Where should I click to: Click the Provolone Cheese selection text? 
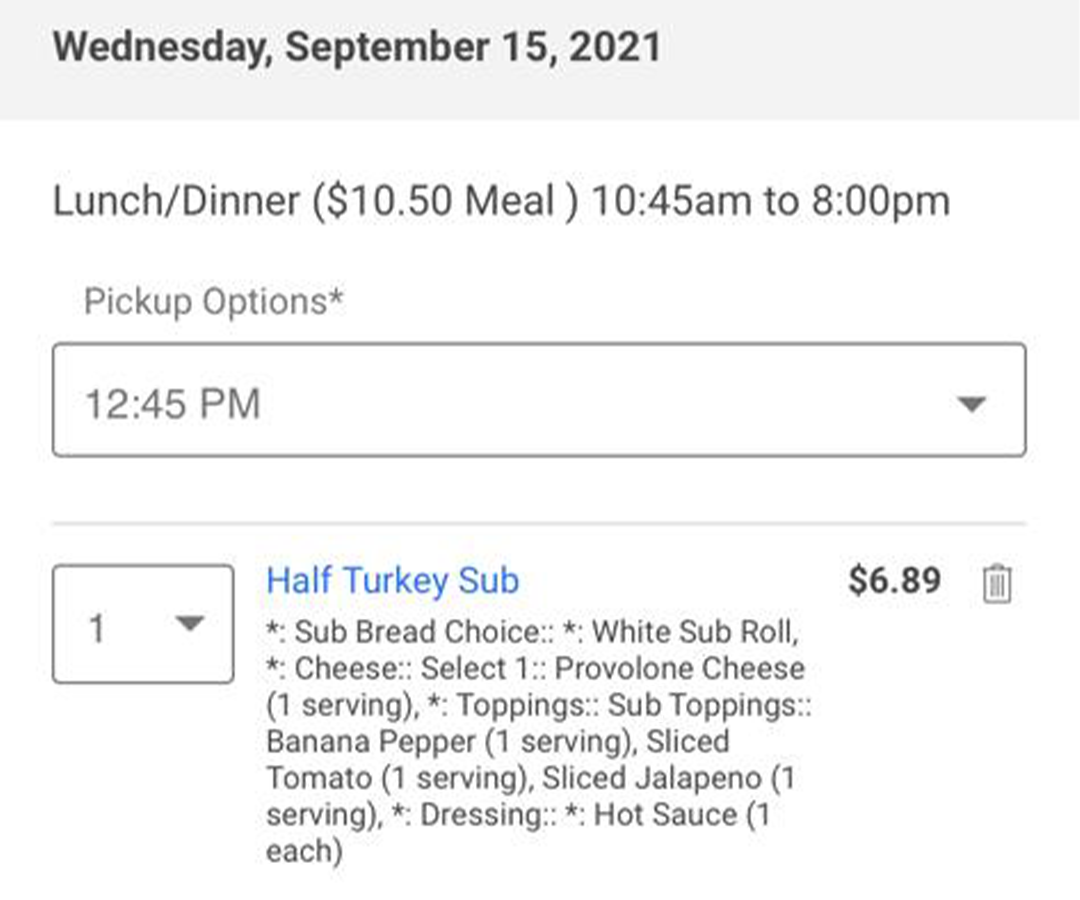(680, 668)
